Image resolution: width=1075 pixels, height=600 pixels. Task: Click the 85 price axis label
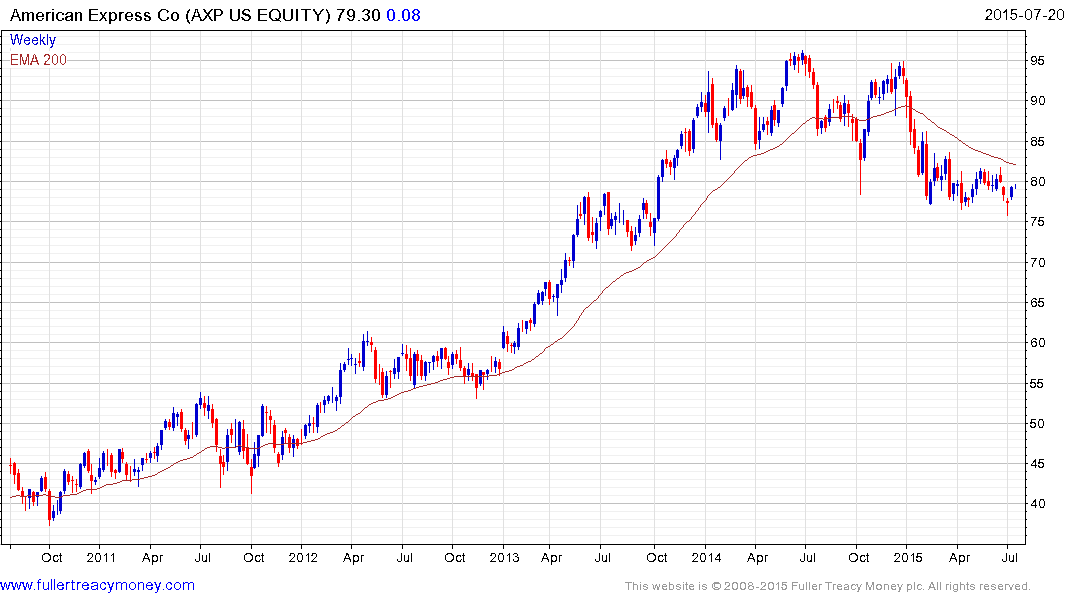coord(1037,142)
